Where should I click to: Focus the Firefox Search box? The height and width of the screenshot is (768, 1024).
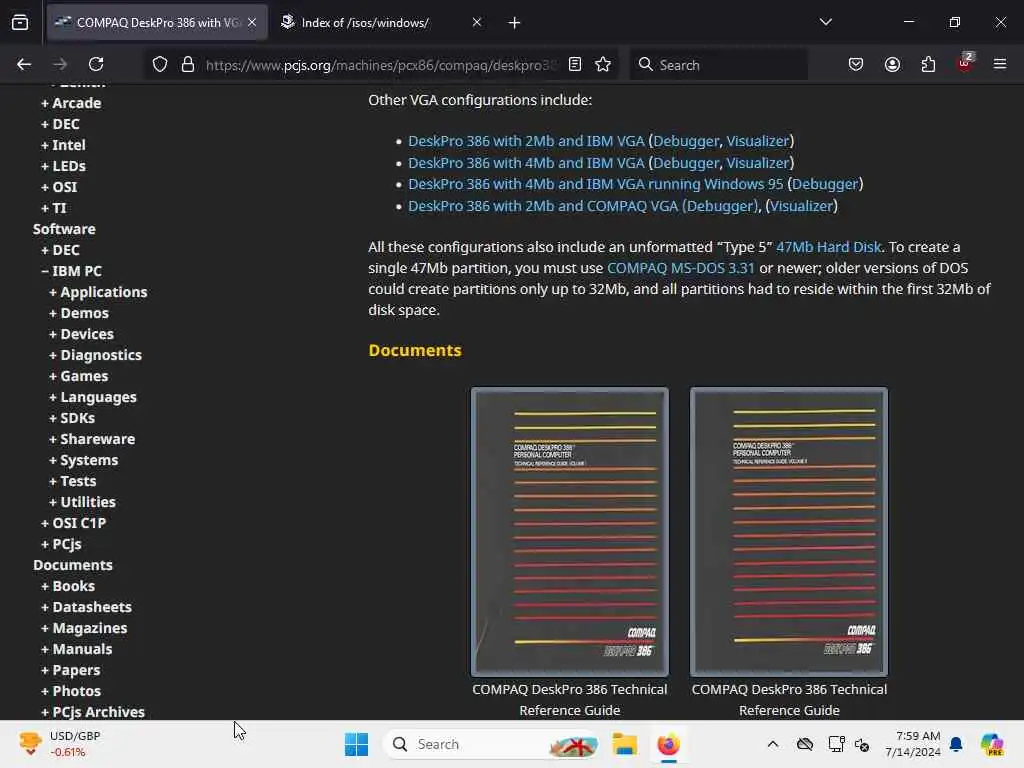718,65
